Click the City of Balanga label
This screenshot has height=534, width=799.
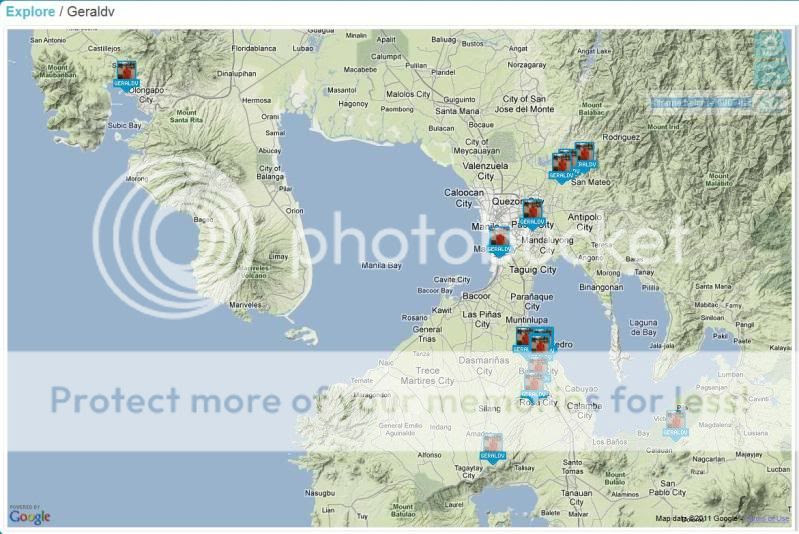pyautogui.click(x=271, y=172)
